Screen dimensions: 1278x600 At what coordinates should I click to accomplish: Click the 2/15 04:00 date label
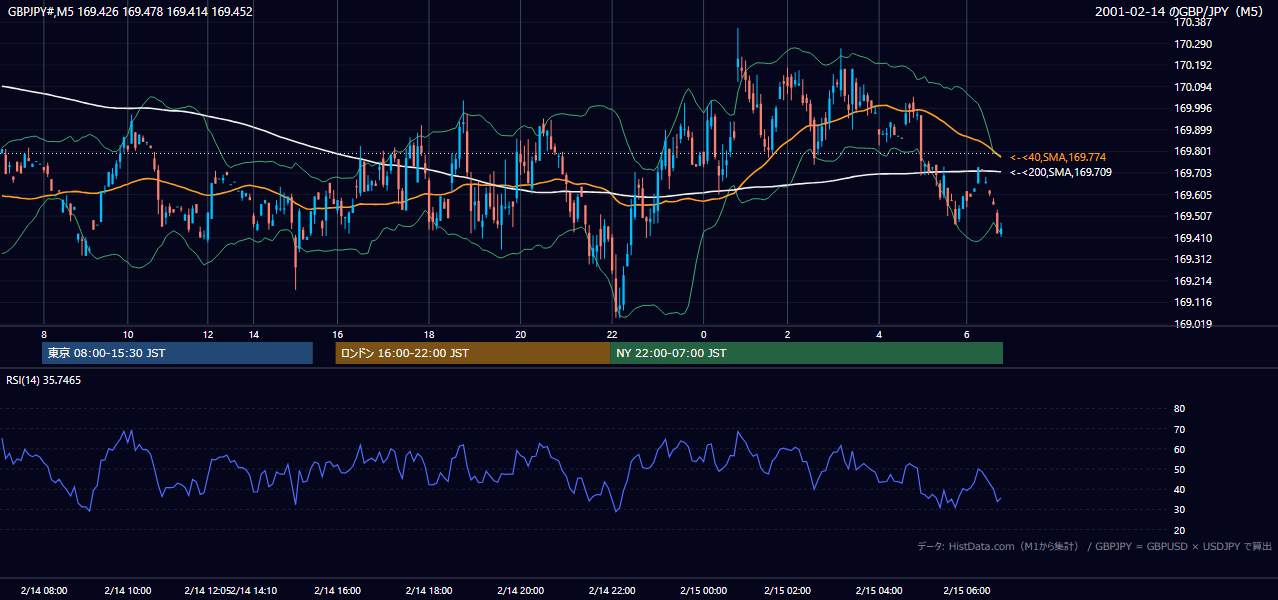(879, 590)
